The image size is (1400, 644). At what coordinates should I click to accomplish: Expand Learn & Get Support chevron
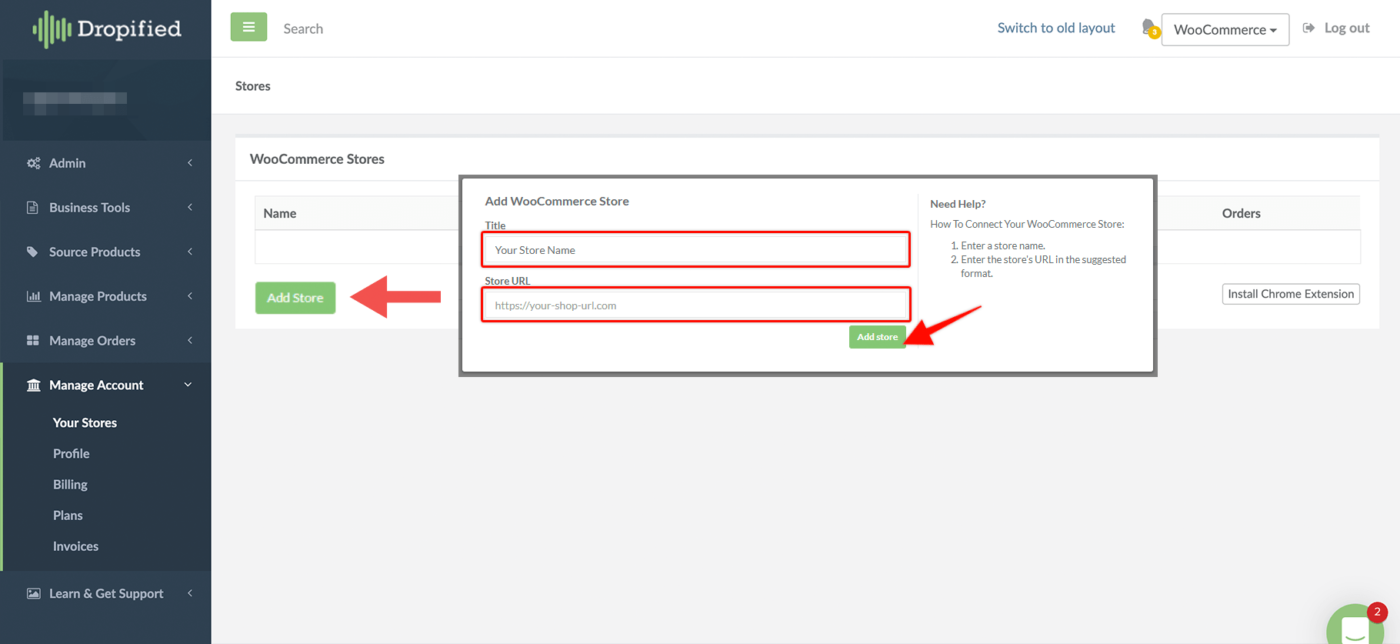coord(189,593)
